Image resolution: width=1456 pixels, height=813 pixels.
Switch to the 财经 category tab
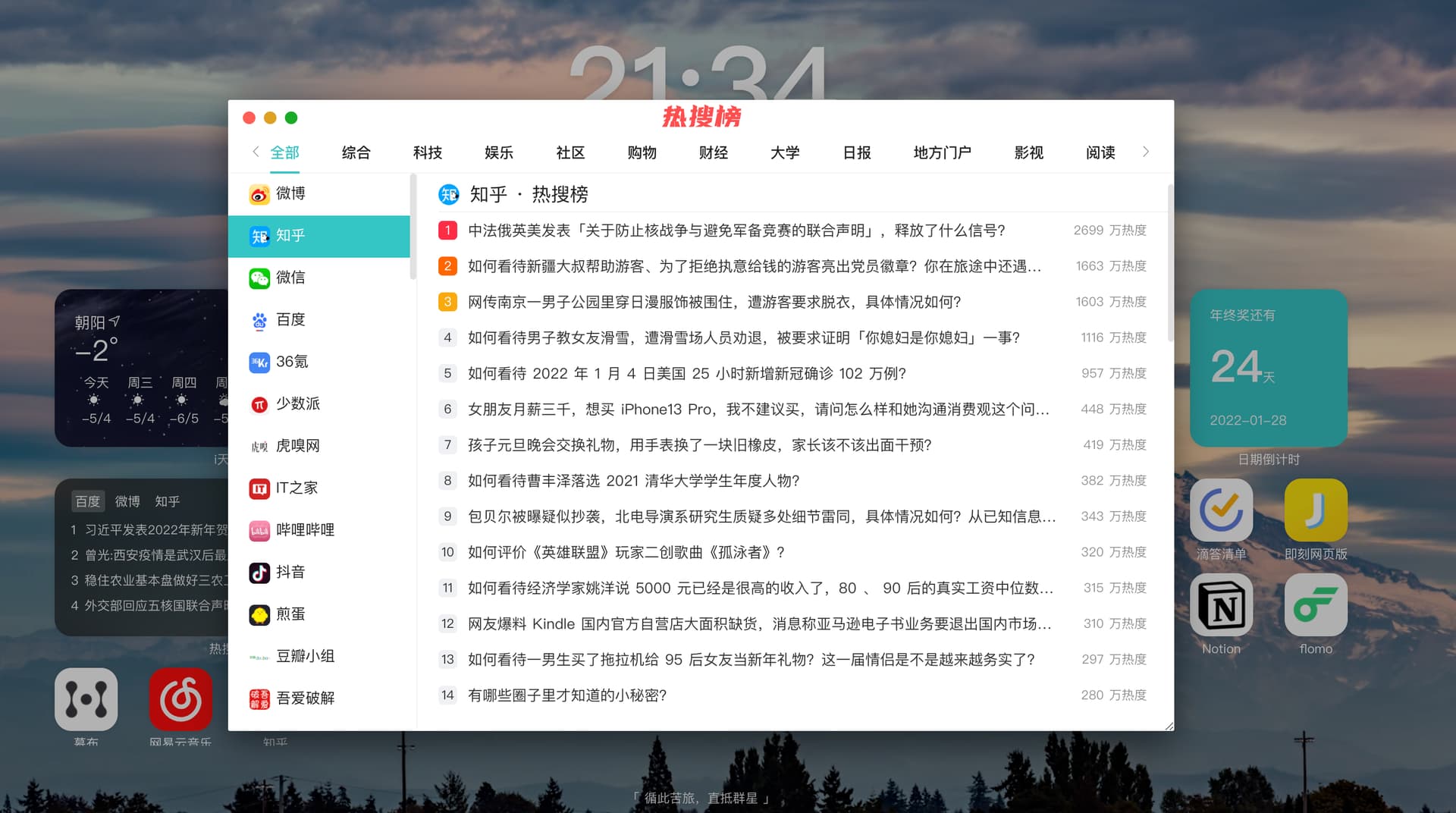[x=713, y=153]
